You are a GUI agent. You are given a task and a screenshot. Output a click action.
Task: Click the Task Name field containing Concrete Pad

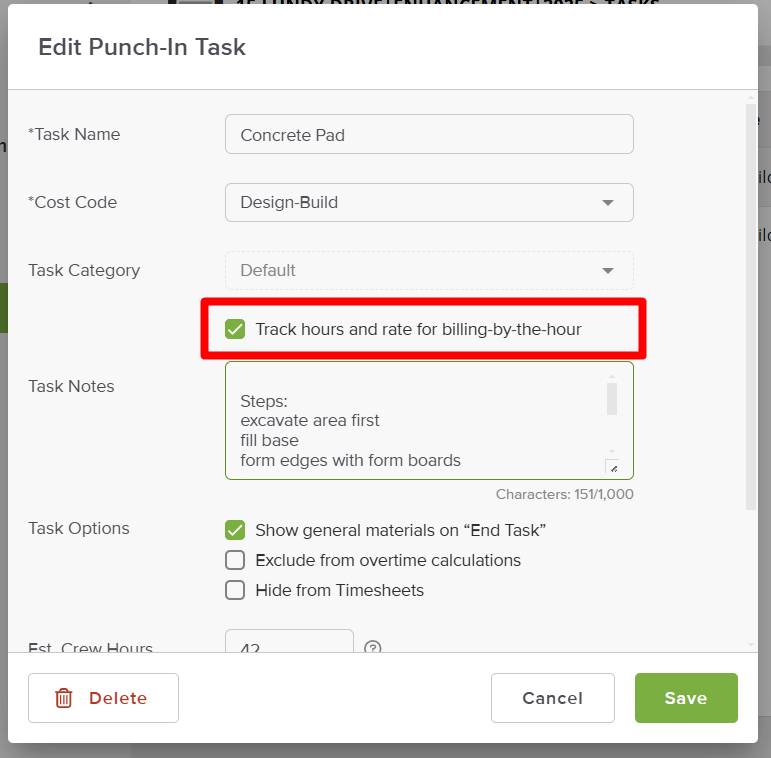coord(429,134)
